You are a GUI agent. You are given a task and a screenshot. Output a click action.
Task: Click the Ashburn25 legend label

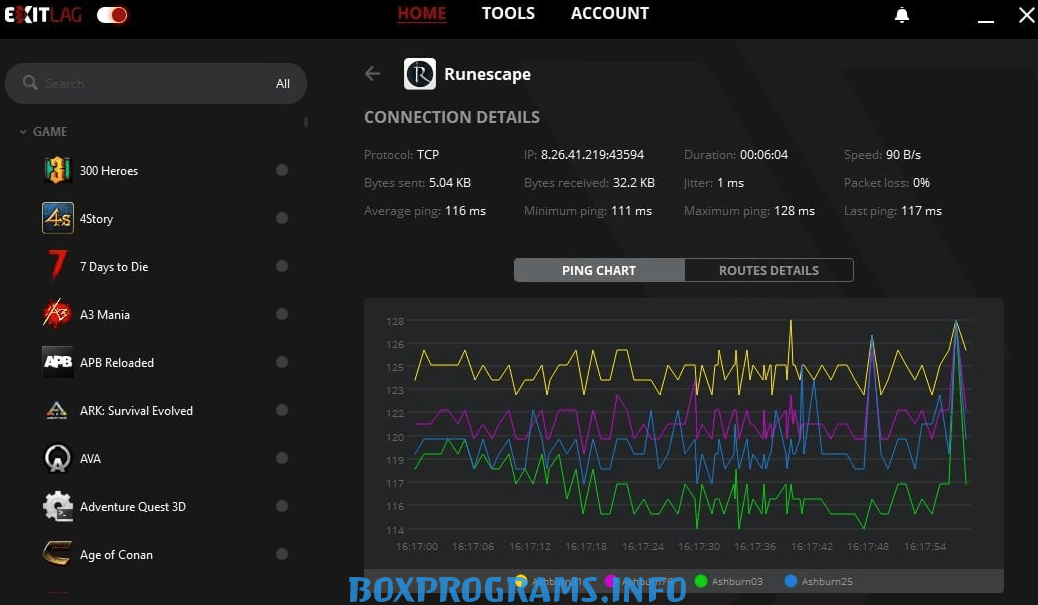click(827, 581)
